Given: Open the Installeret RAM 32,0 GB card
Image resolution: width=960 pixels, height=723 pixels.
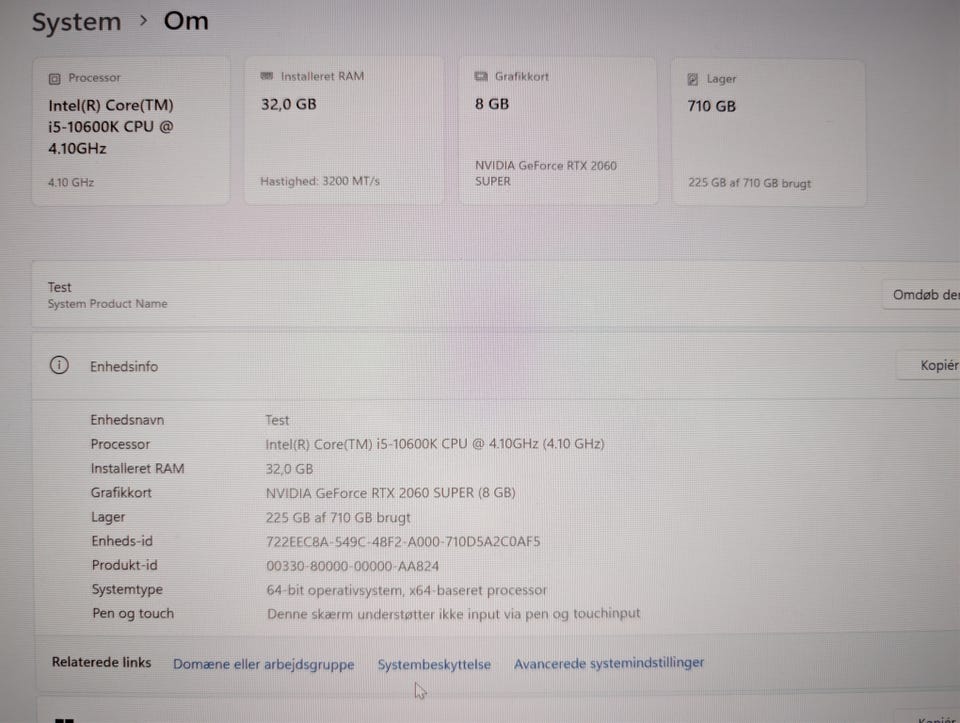Looking at the screenshot, I should [344, 130].
